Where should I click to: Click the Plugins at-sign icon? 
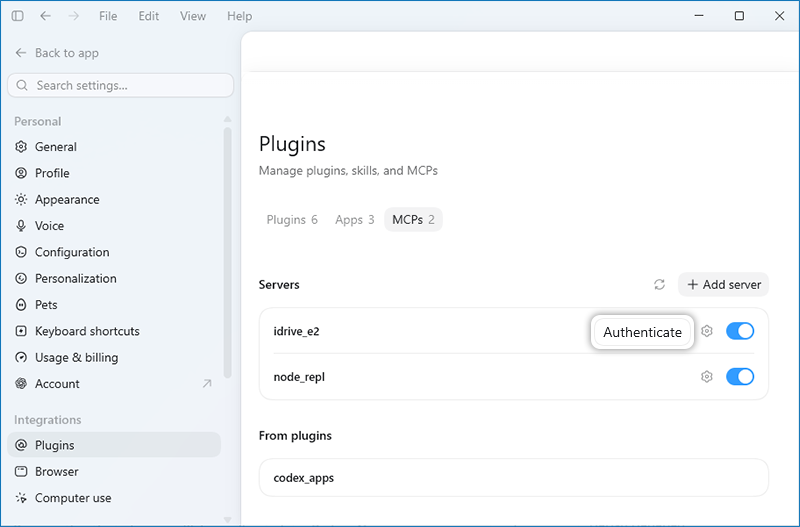[x=21, y=445]
